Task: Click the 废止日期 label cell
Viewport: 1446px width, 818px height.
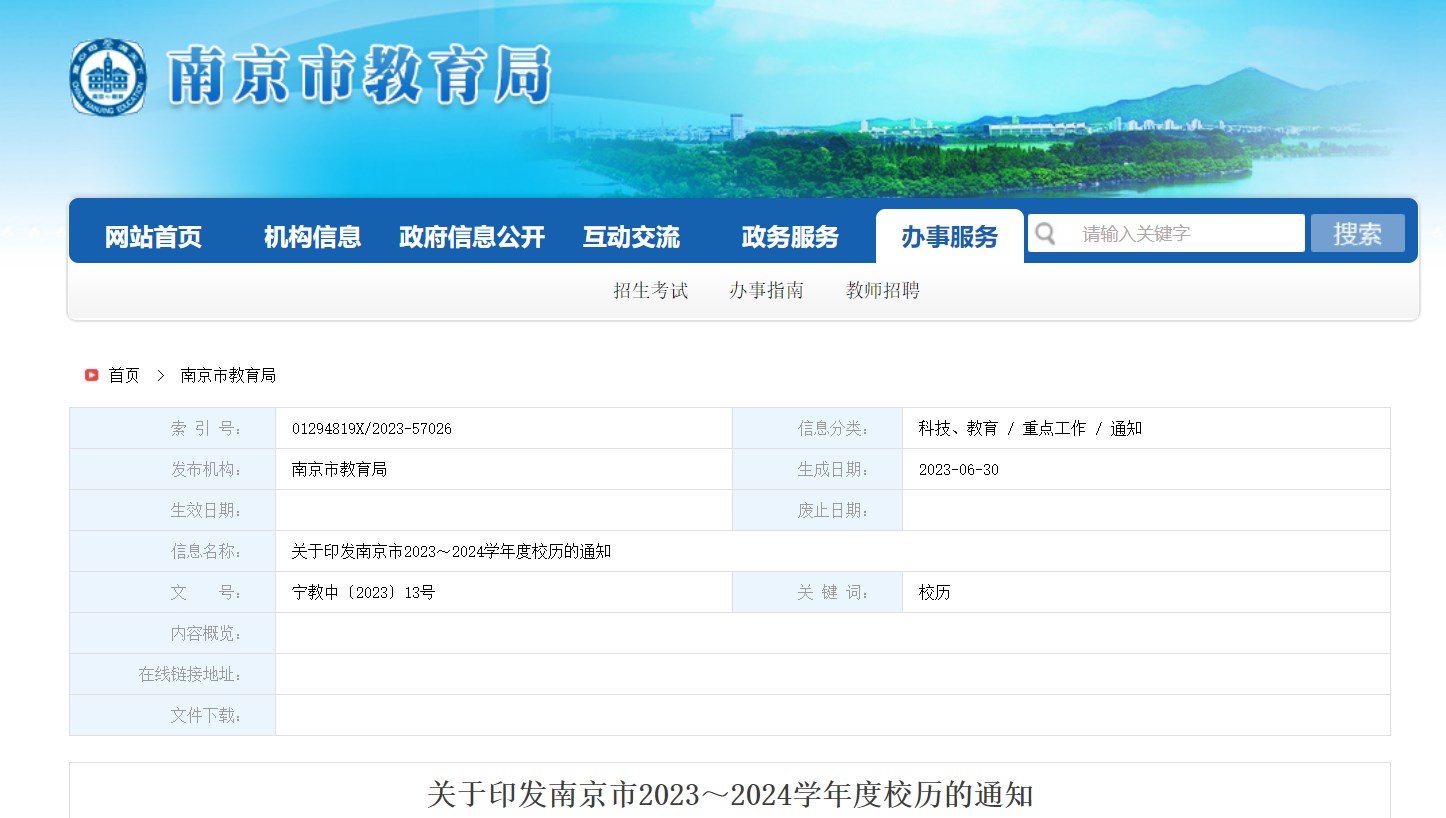Action: click(x=817, y=510)
